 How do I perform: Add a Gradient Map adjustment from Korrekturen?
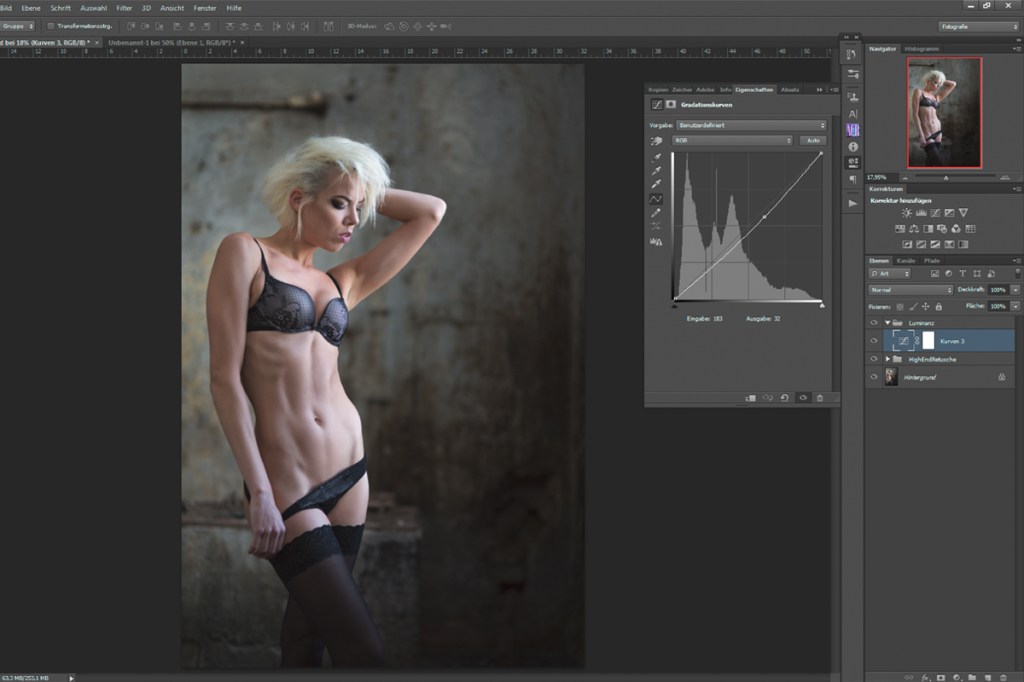(963, 244)
